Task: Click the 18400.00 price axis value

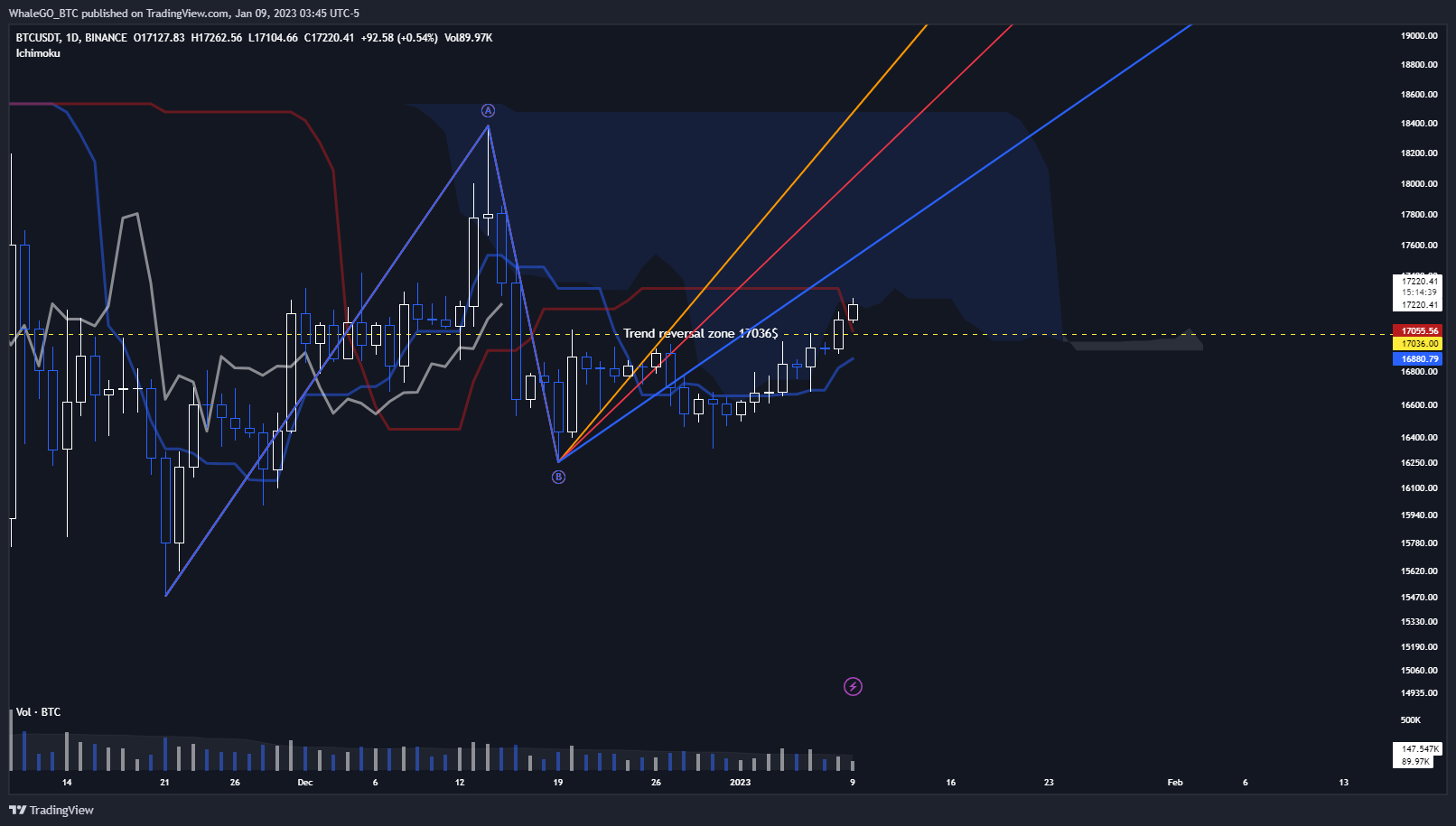Action: coord(1419,124)
